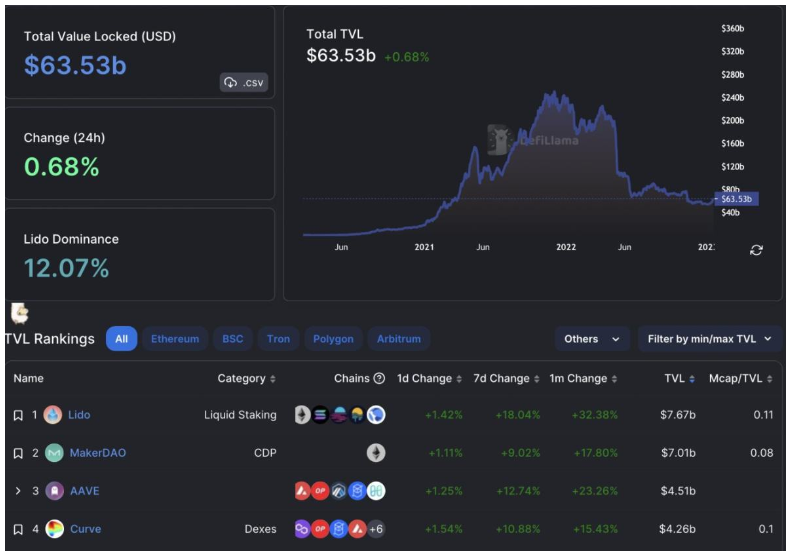Image resolution: width=791 pixels, height=555 pixels.
Task: Filter rankings by BSC
Action: coord(233,339)
